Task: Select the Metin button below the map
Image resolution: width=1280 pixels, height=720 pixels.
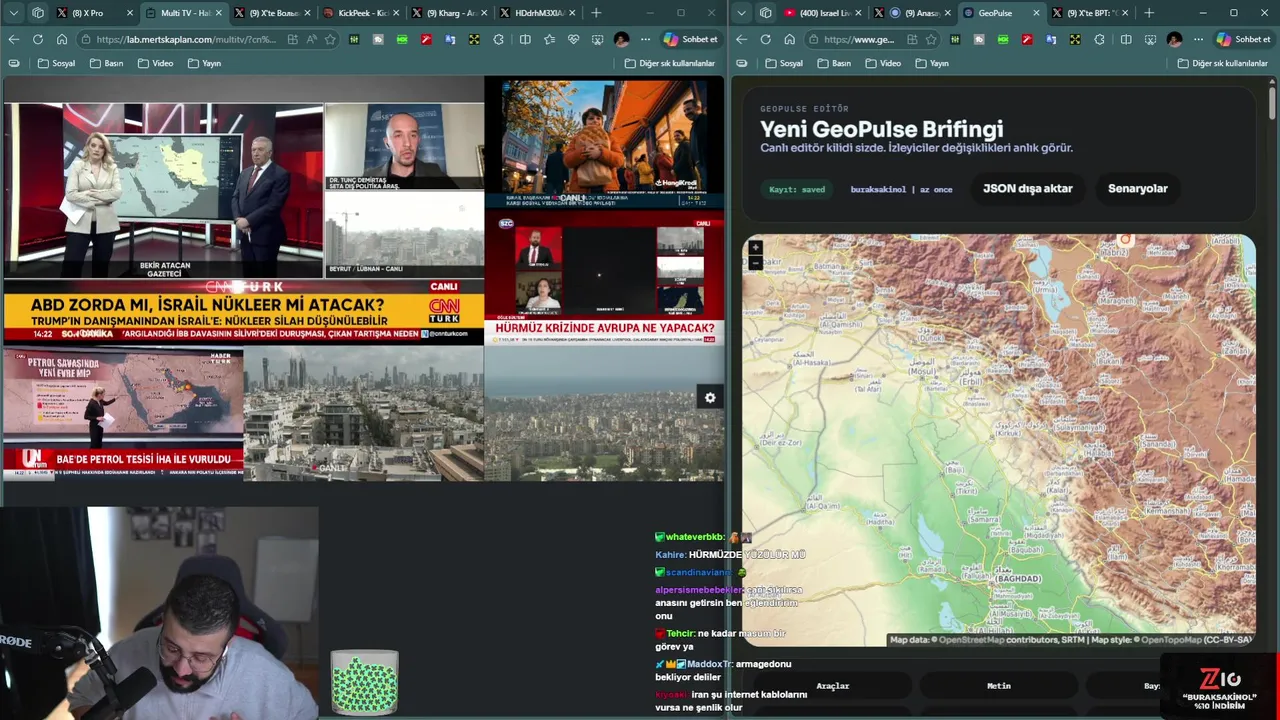Action: coord(998,686)
